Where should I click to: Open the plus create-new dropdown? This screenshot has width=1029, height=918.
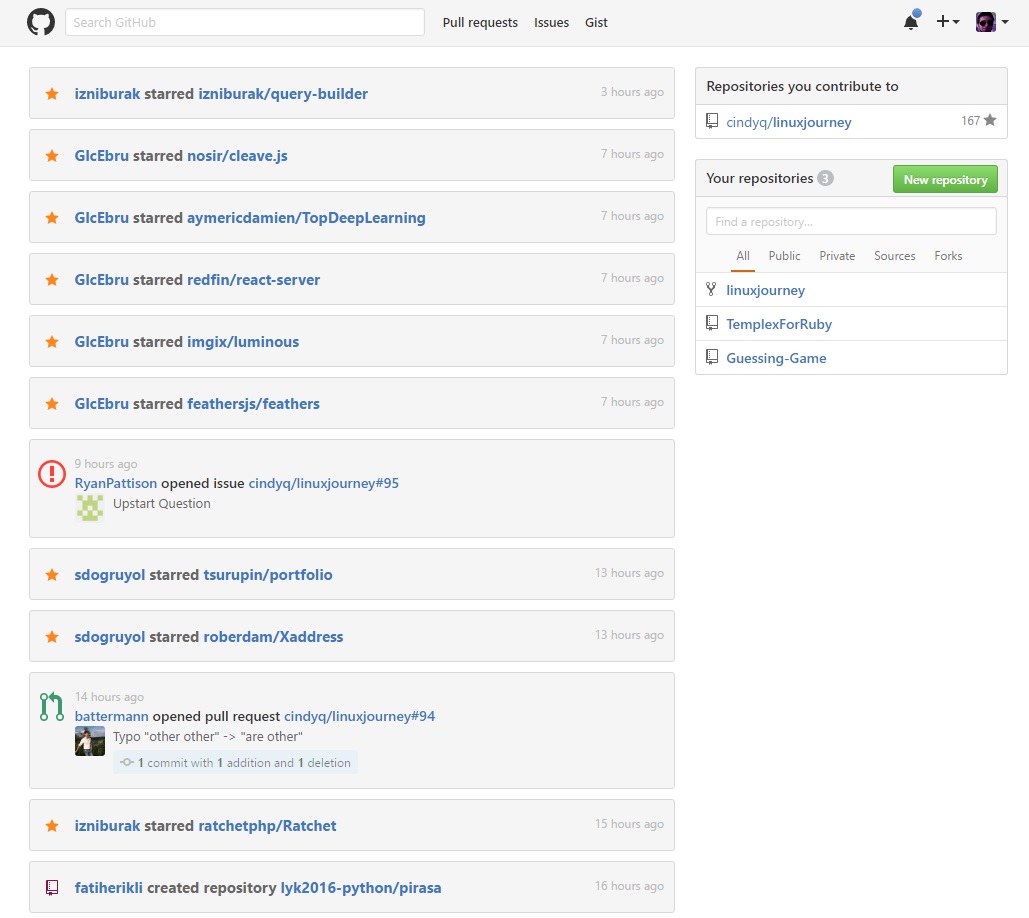(x=948, y=22)
